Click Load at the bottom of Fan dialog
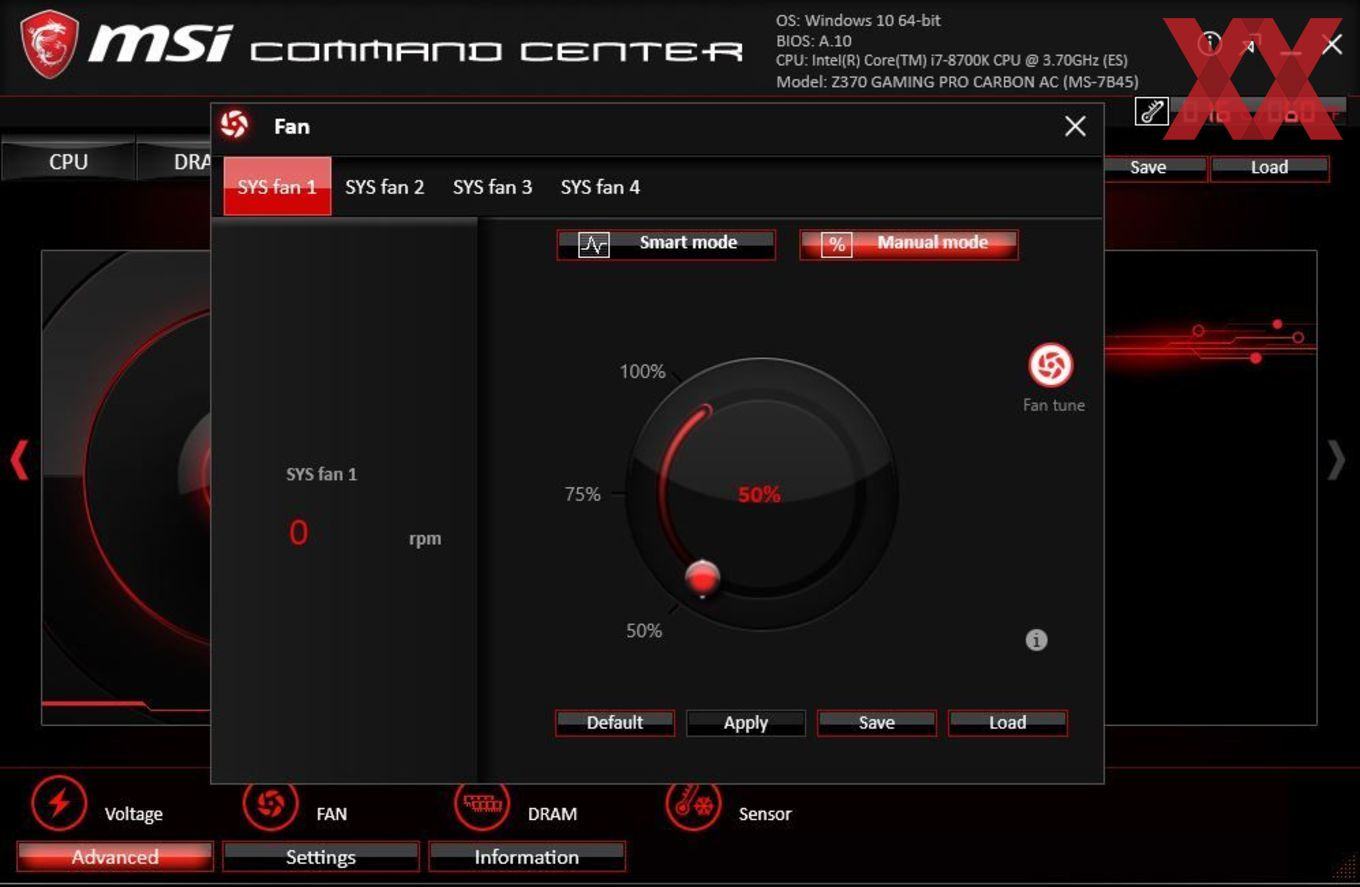This screenshot has height=887, width=1360. pos(1008,723)
